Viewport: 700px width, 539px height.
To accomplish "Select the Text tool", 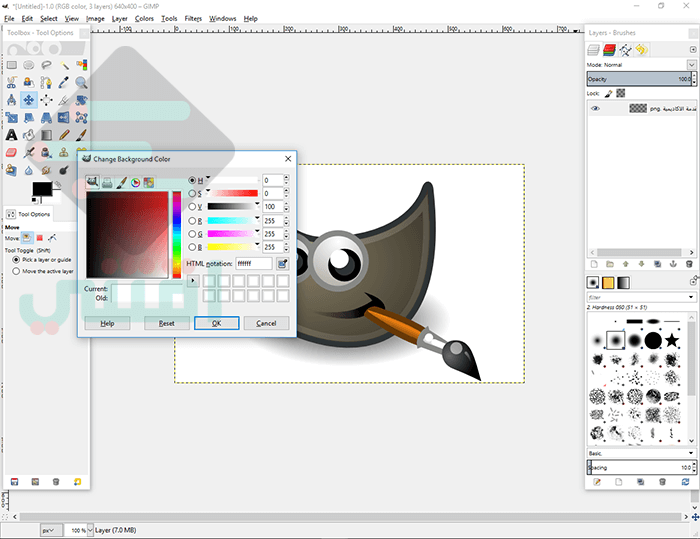I will click(x=12, y=135).
